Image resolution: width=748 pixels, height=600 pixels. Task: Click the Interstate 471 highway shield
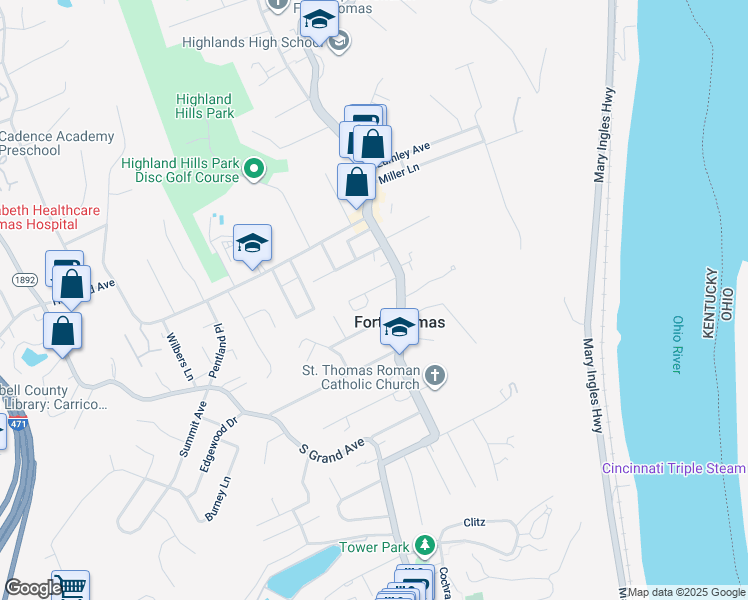[18, 423]
